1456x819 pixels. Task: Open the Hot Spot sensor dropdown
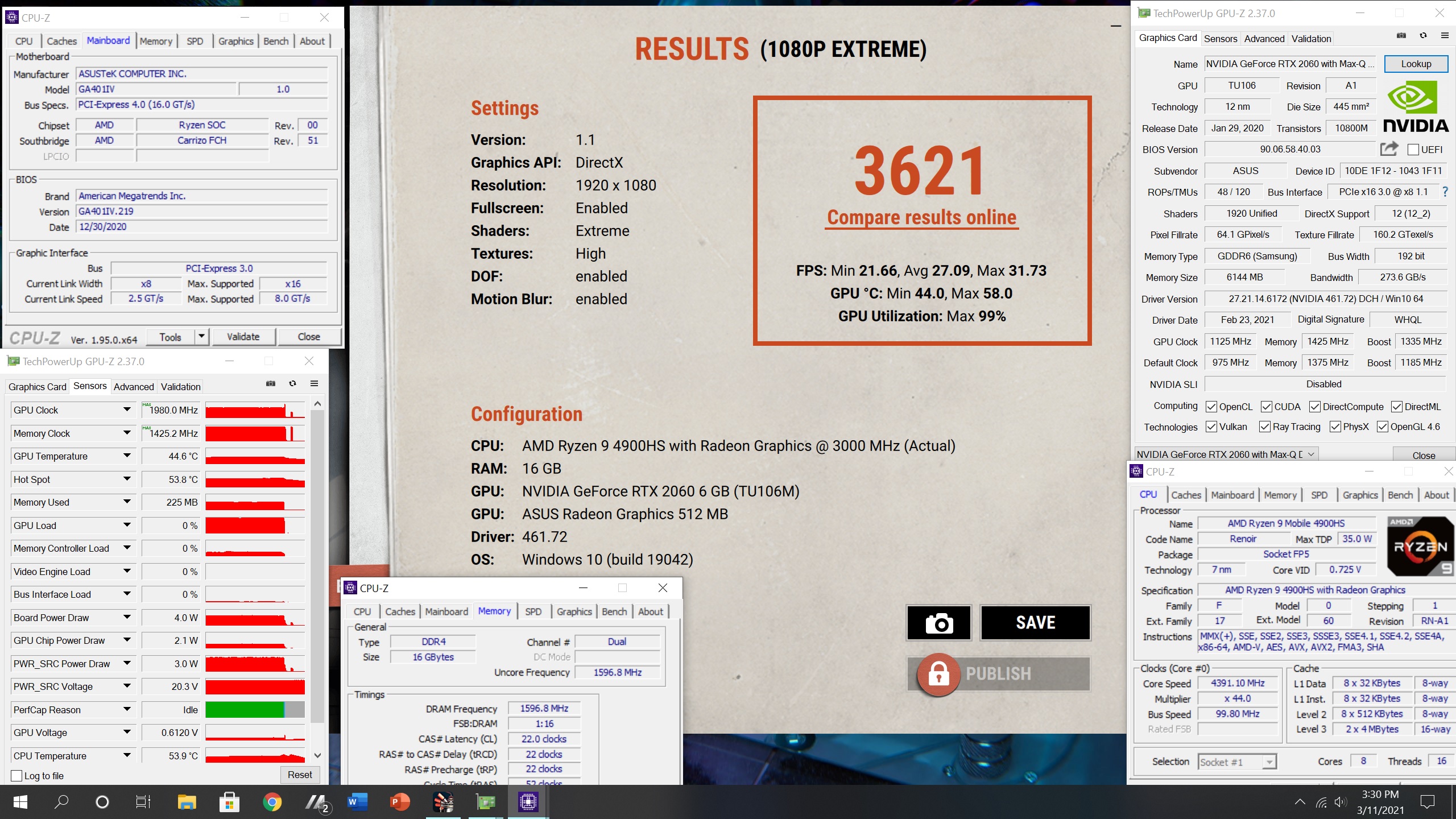coord(127,479)
